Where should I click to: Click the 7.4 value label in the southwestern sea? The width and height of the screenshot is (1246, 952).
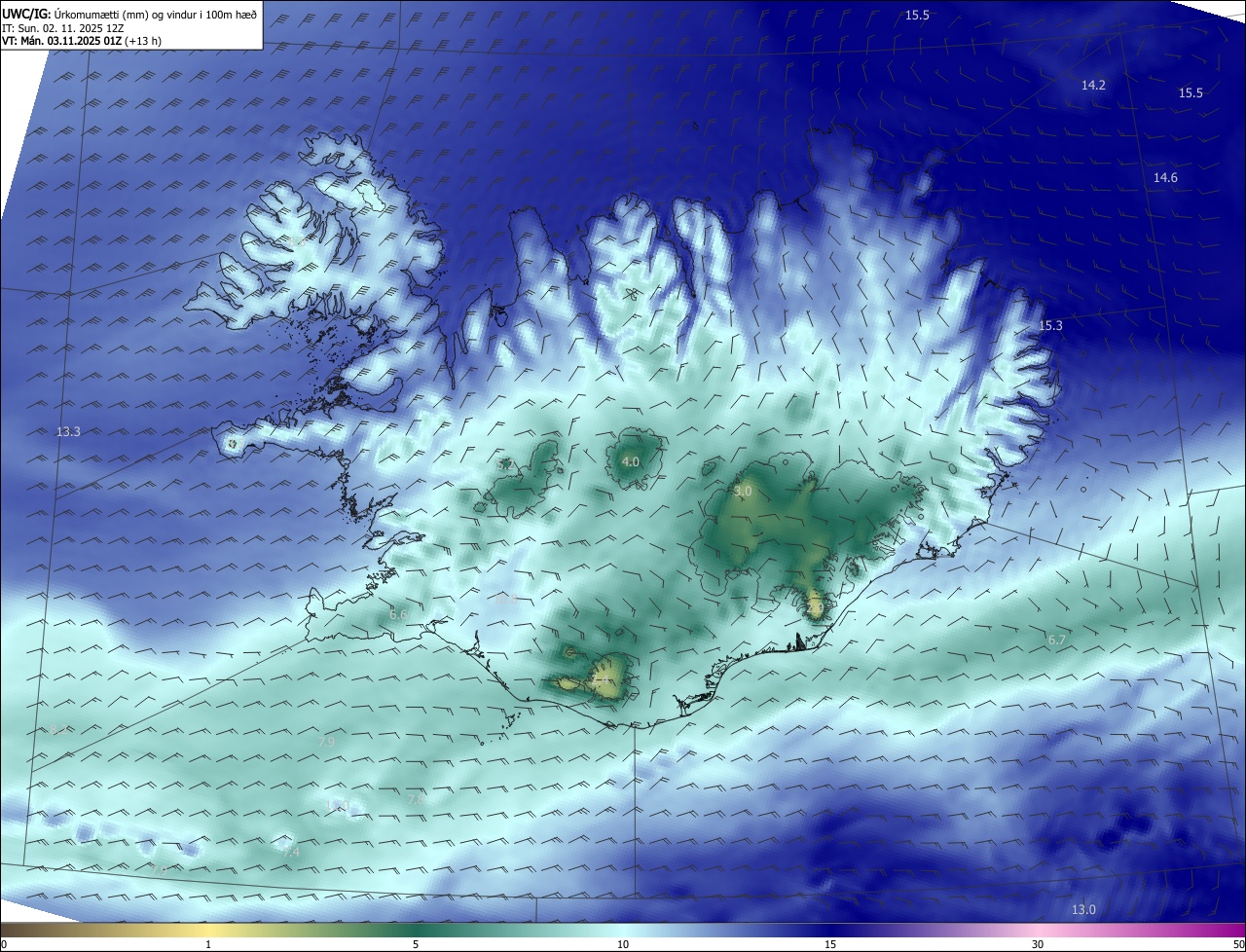[291, 852]
